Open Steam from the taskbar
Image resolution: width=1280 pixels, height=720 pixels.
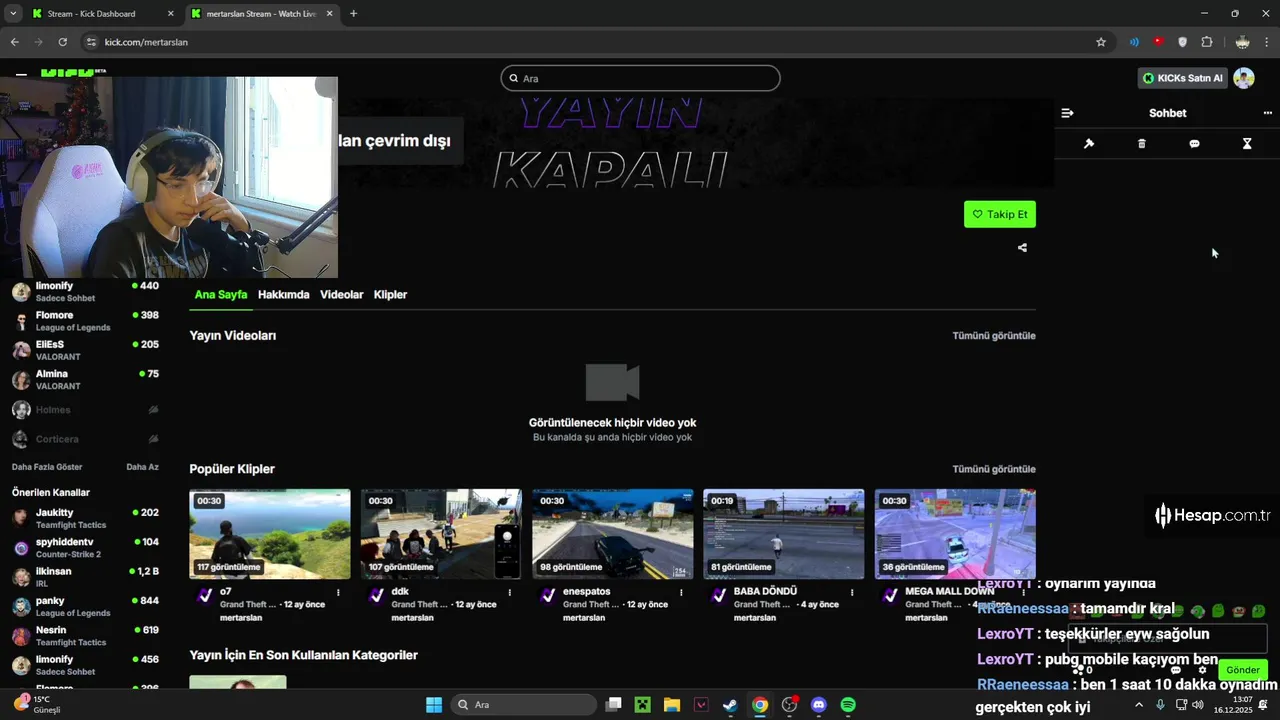tap(731, 705)
